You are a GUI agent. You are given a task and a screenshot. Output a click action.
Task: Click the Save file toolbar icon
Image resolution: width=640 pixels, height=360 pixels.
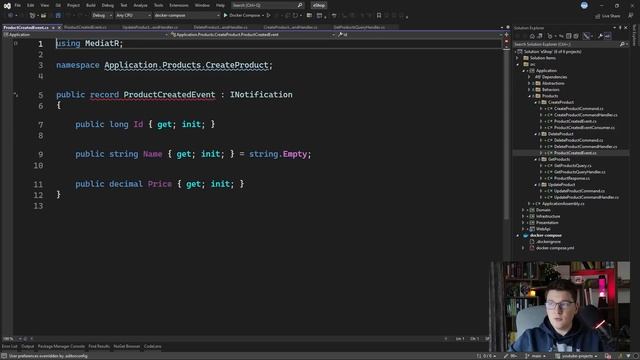click(x=58, y=16)
